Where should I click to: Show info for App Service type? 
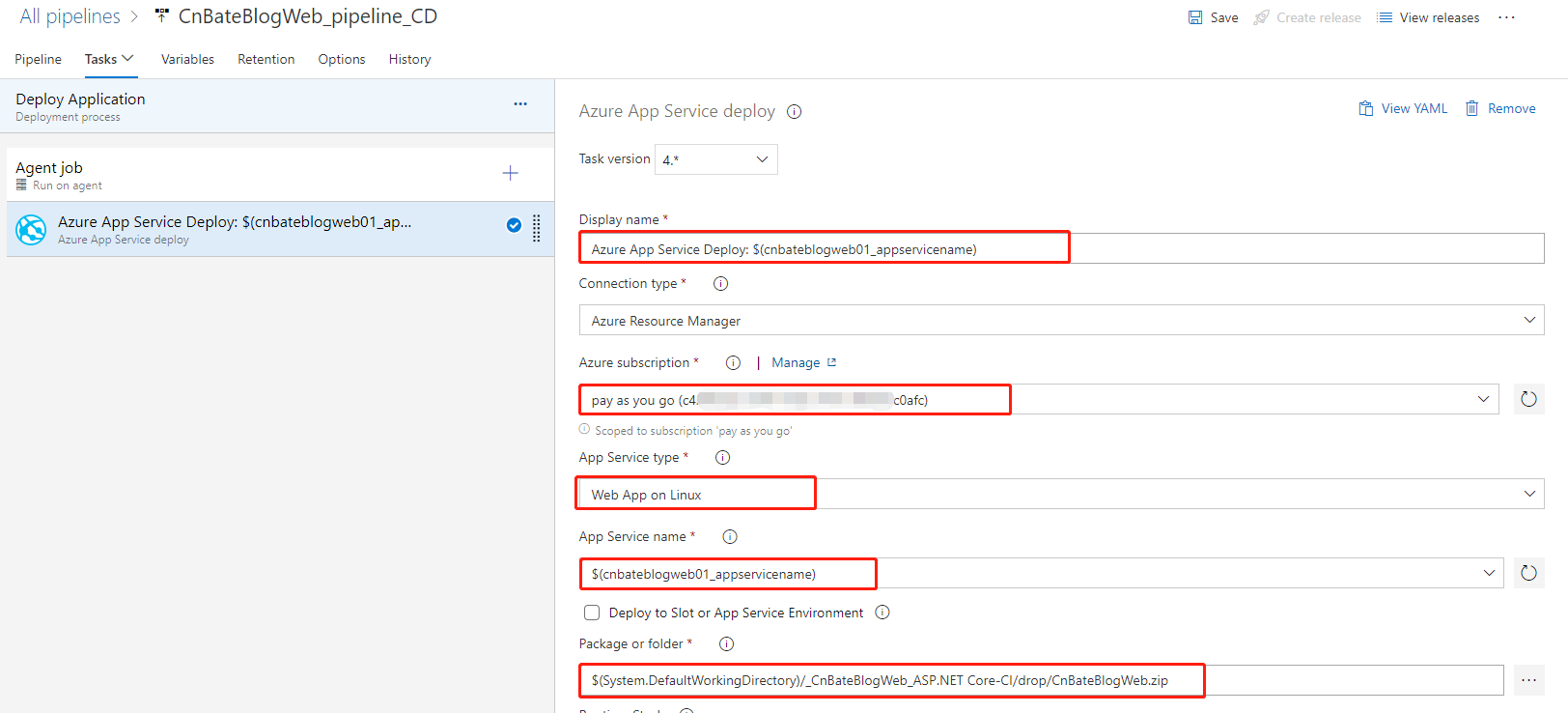(722, 457)
